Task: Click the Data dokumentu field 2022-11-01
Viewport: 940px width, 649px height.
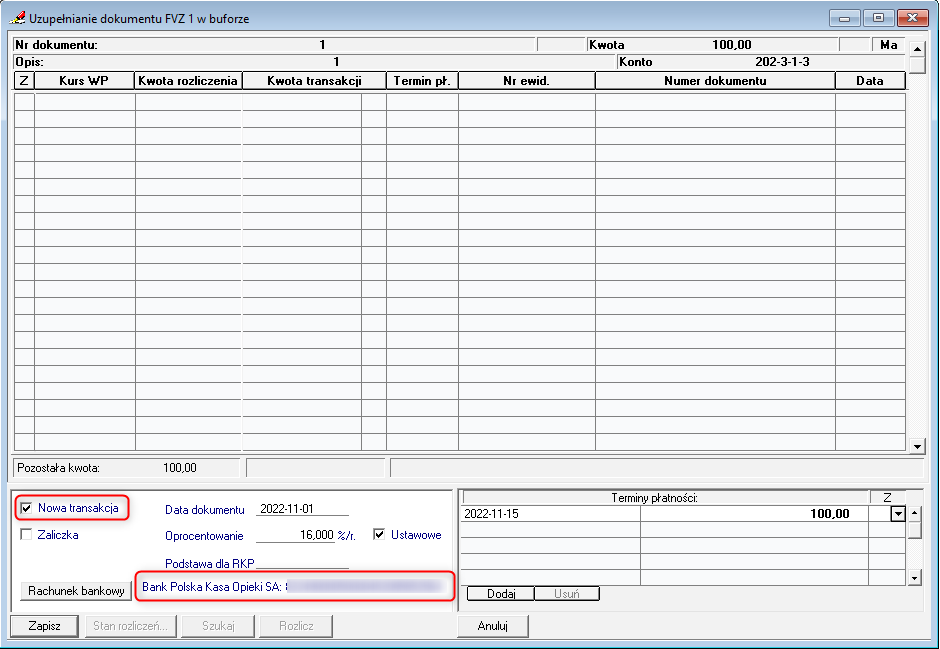Action: (x=302, y=509)
